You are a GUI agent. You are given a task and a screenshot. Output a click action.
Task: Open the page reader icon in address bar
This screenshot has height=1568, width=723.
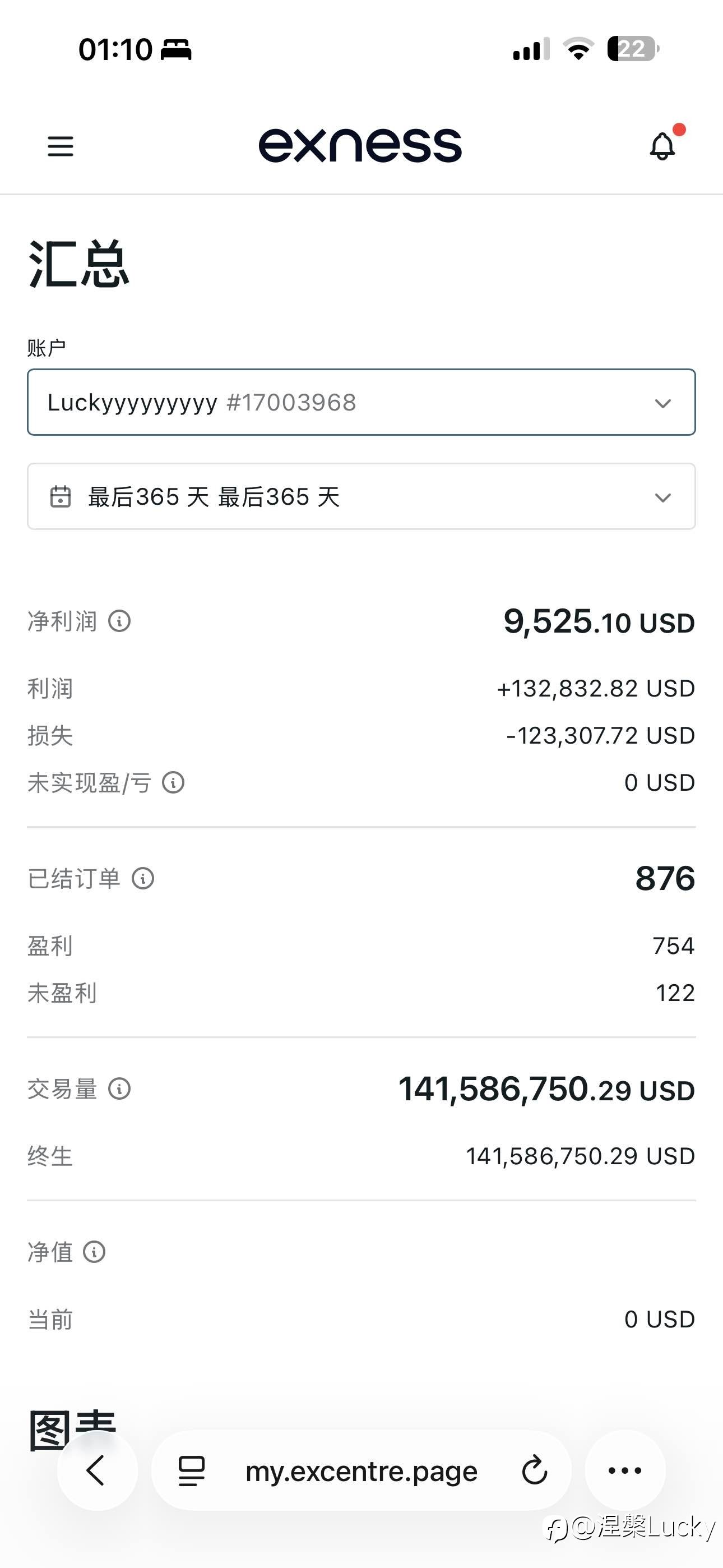(x=191, y=1470)
